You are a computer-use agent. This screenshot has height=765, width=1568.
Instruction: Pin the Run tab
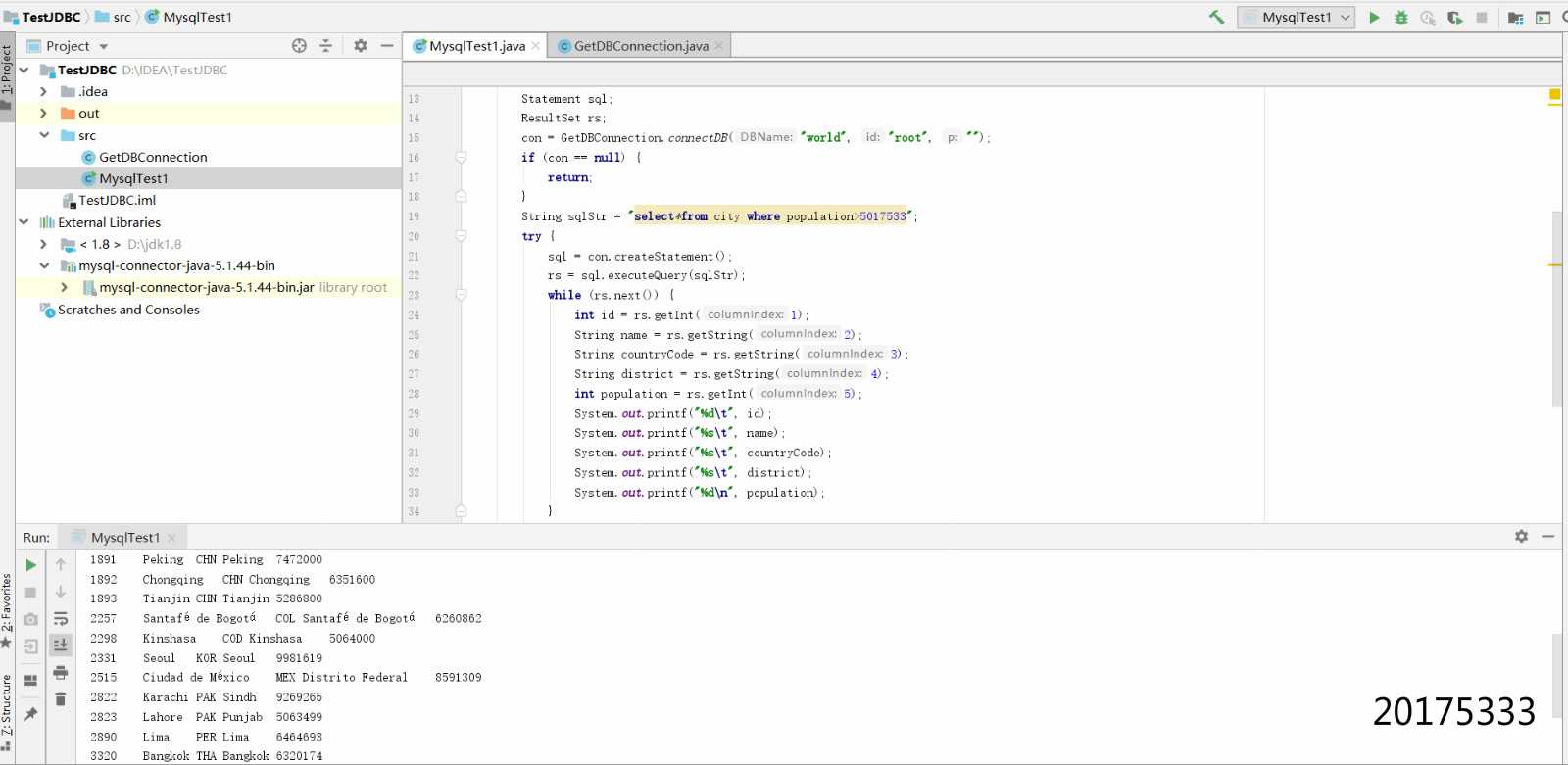[30, 714]
